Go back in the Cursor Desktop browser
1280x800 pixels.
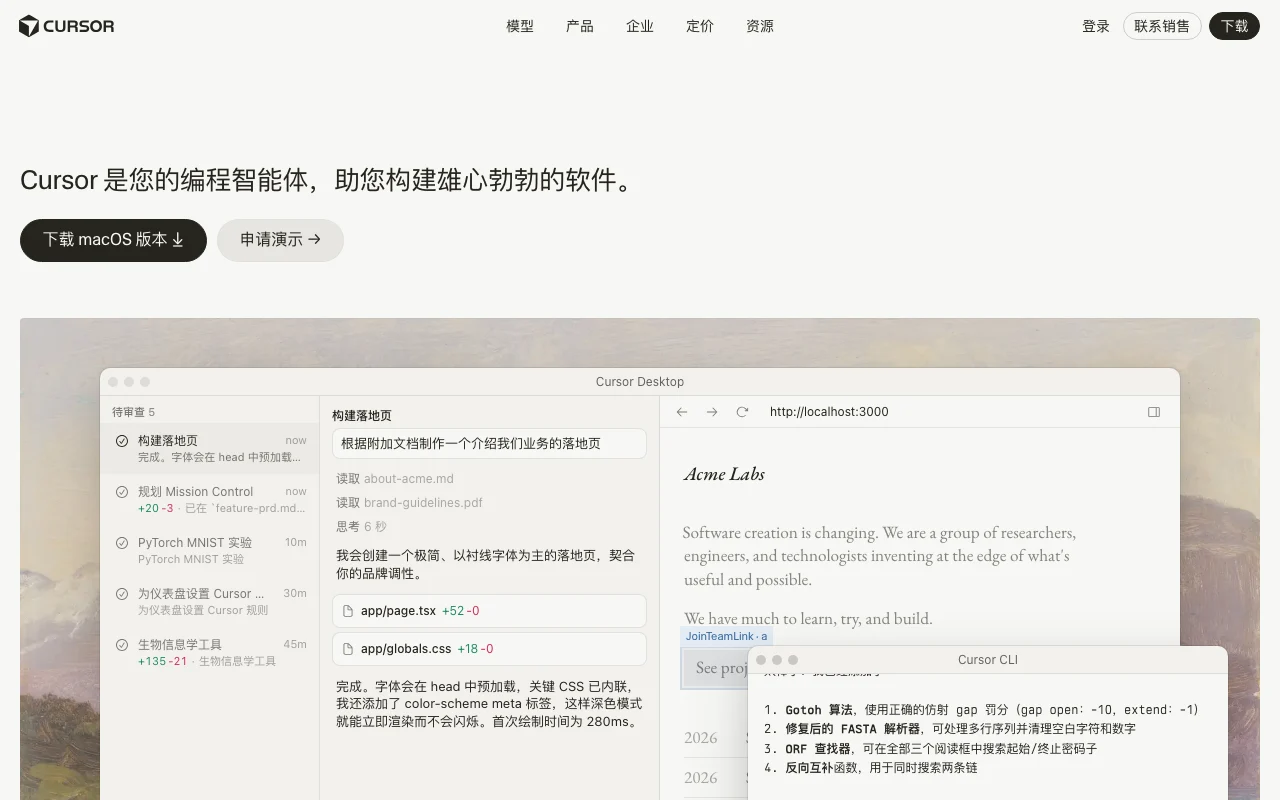point(682,412)
